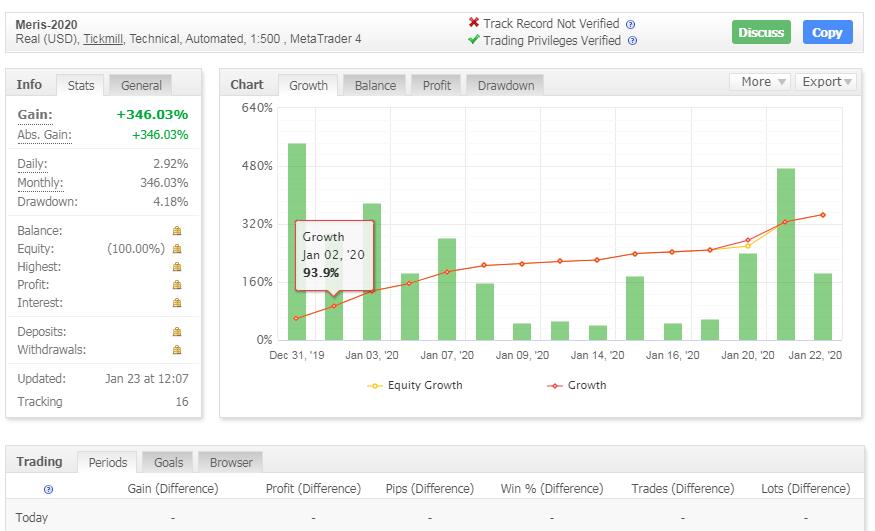Viewport: 875px width, 531px height.
Task: Open the Export dropdown
Action: (x=827, y=82)
